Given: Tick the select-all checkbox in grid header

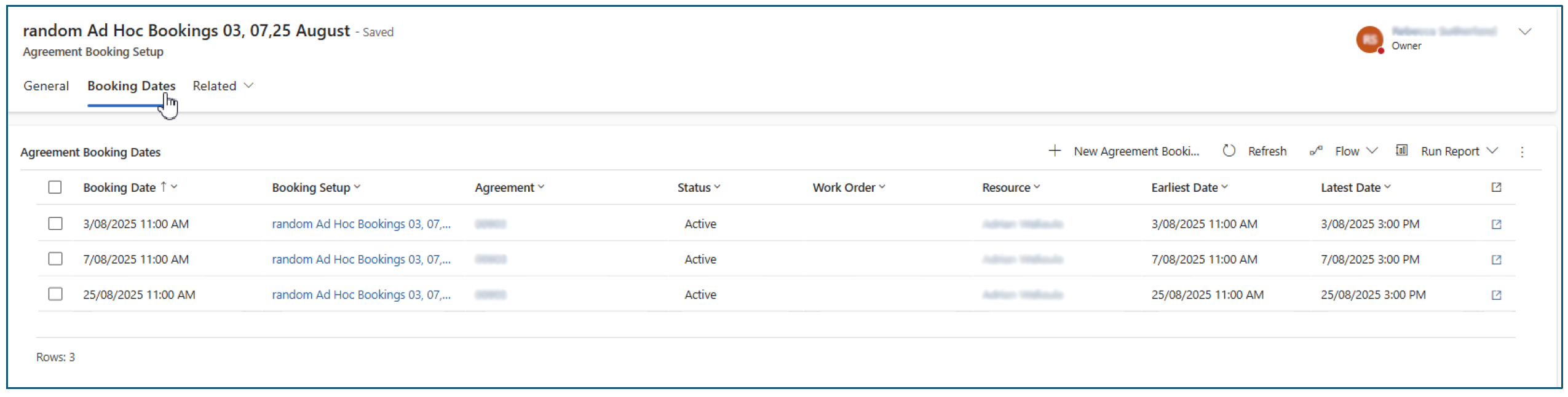Looking at the screenshot, I should pos(55,187).
